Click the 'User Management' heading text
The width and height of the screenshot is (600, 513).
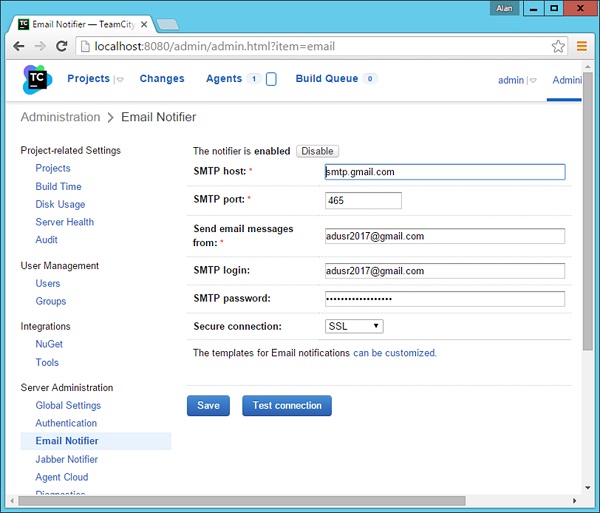[x=60, y=265]
